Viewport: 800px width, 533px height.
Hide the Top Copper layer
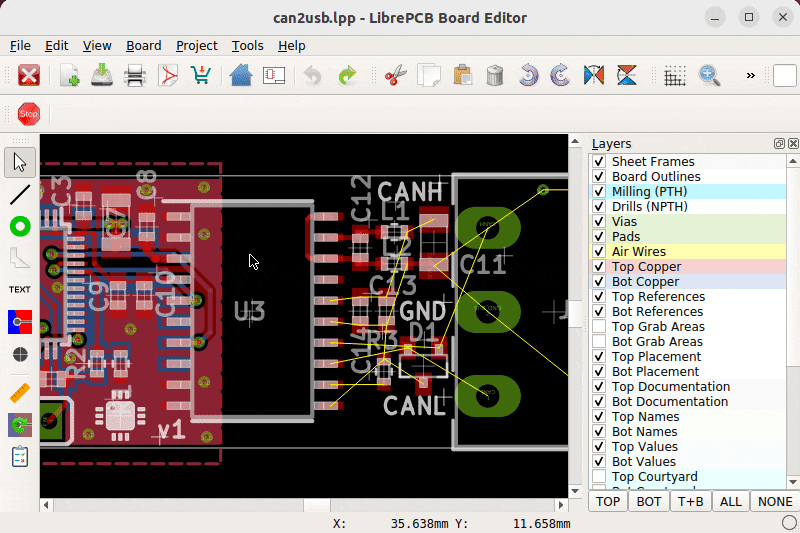pyautogui.click(x=599, y=267)
